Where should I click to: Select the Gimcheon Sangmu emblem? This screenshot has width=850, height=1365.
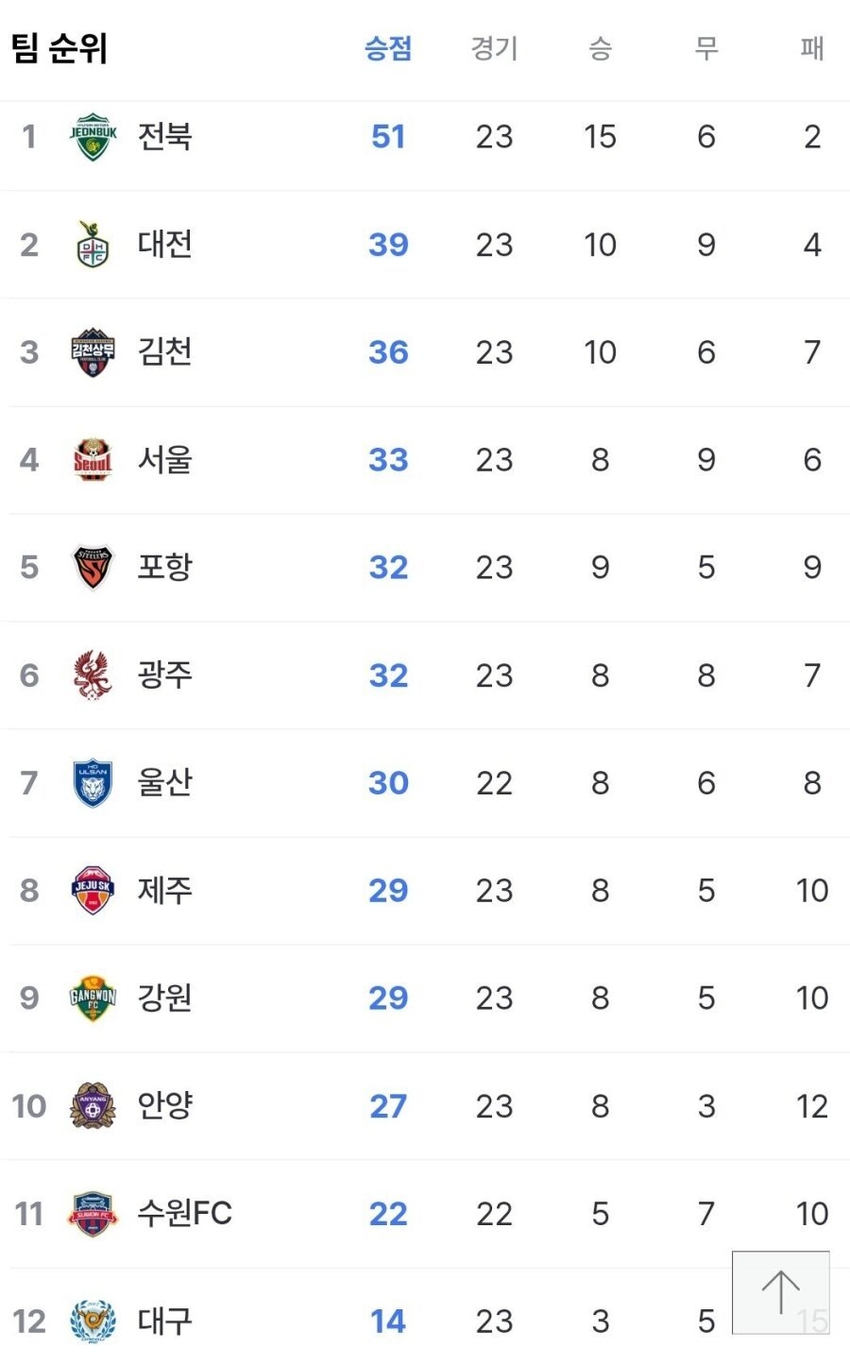(x=93, y=352)
